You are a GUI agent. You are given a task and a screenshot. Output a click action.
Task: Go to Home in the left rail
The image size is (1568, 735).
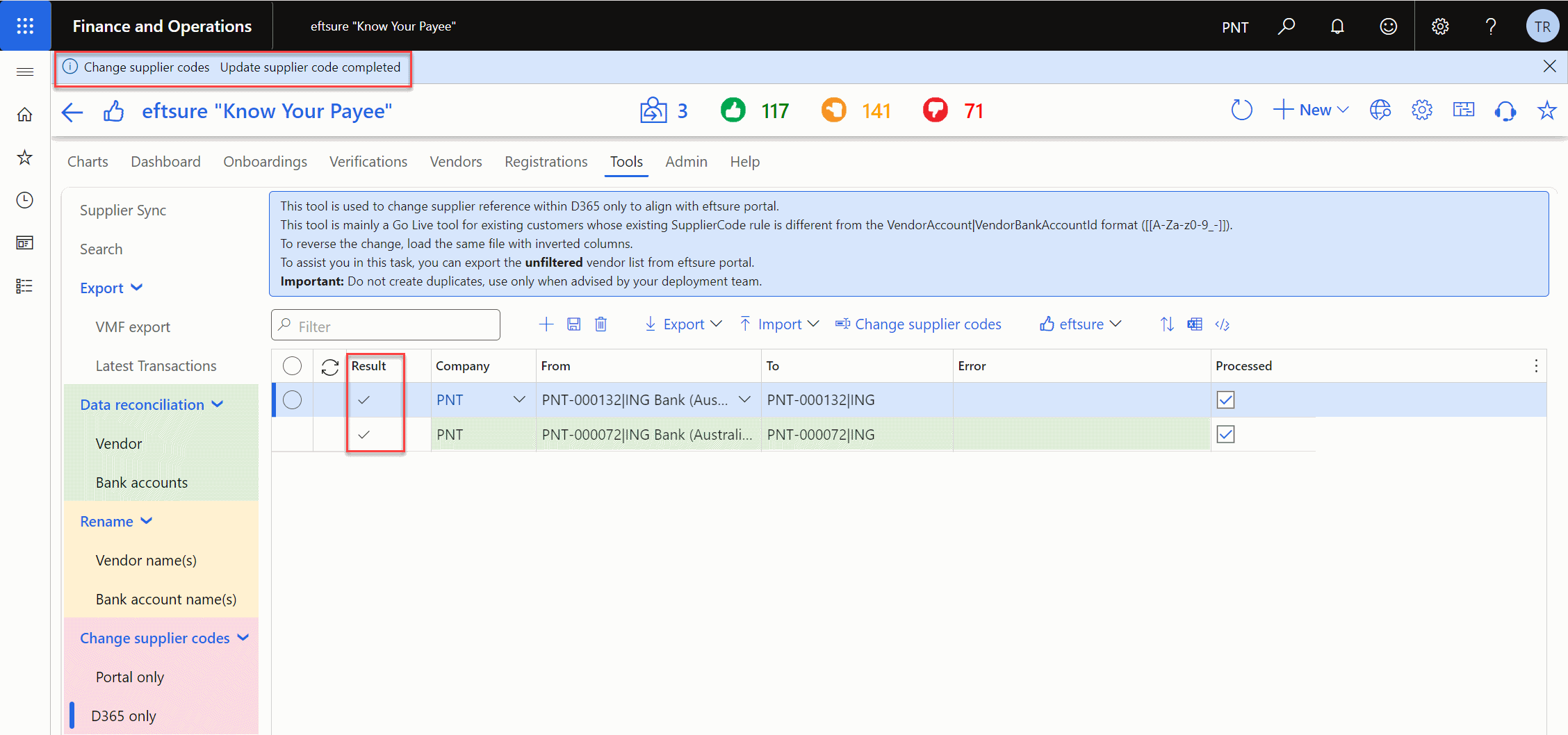[x=25, y=115]
